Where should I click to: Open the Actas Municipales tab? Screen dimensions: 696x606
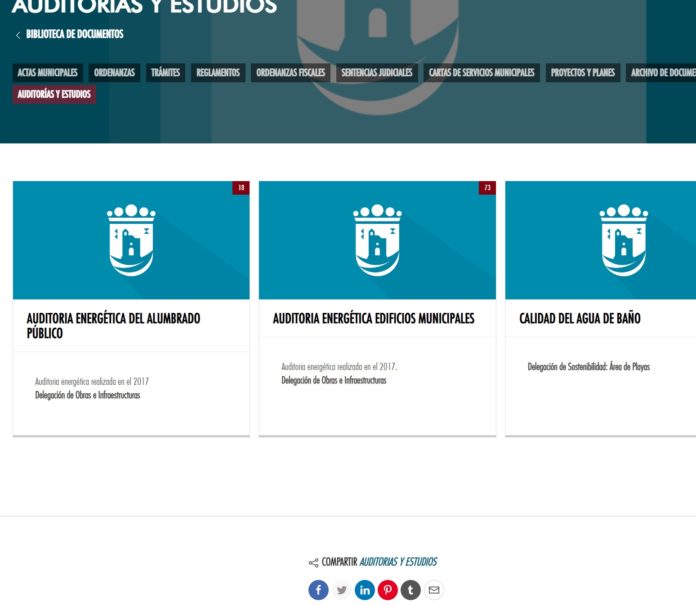click(x=47, y=73)
